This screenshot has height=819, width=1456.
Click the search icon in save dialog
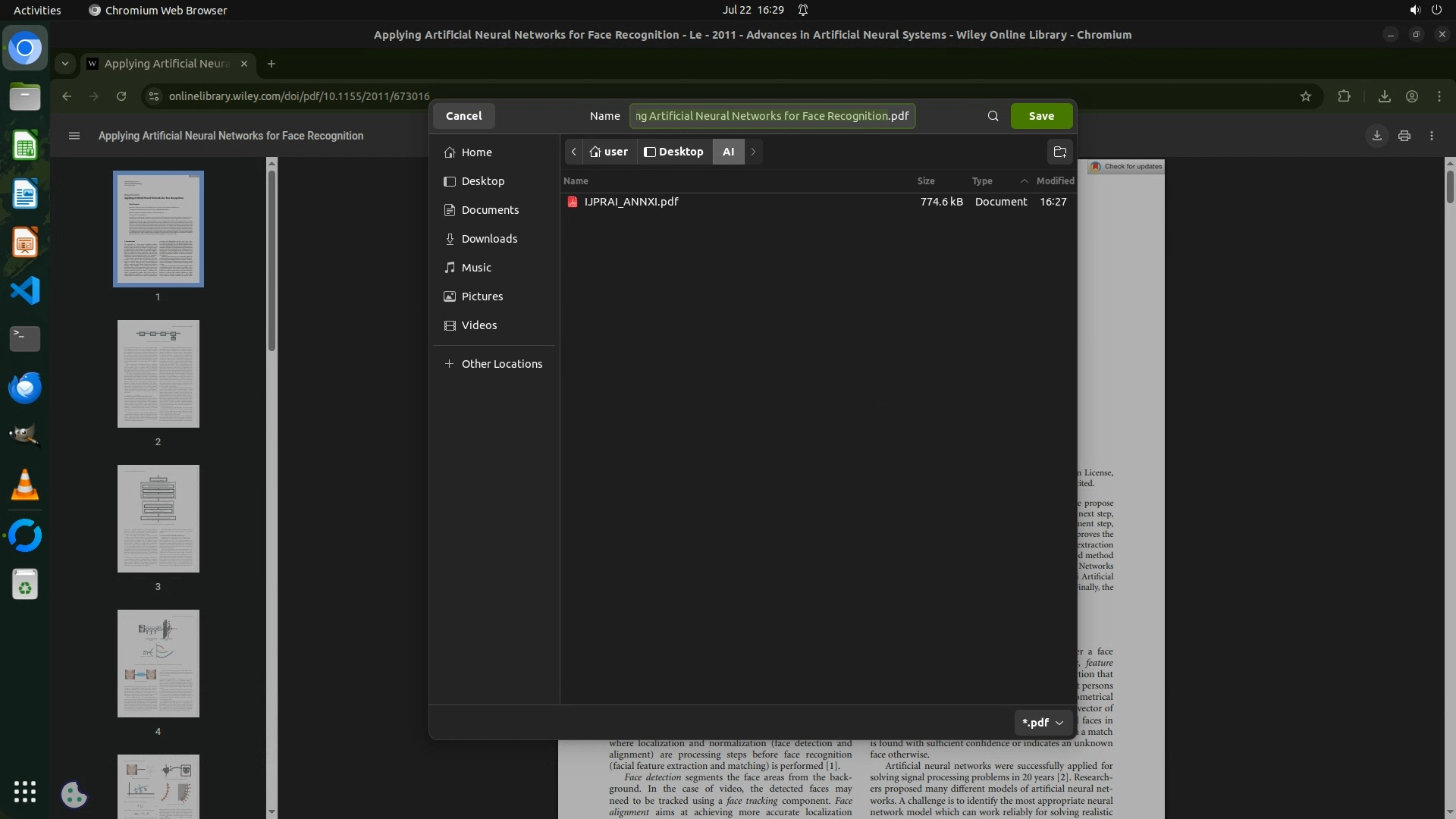point(993,116)
